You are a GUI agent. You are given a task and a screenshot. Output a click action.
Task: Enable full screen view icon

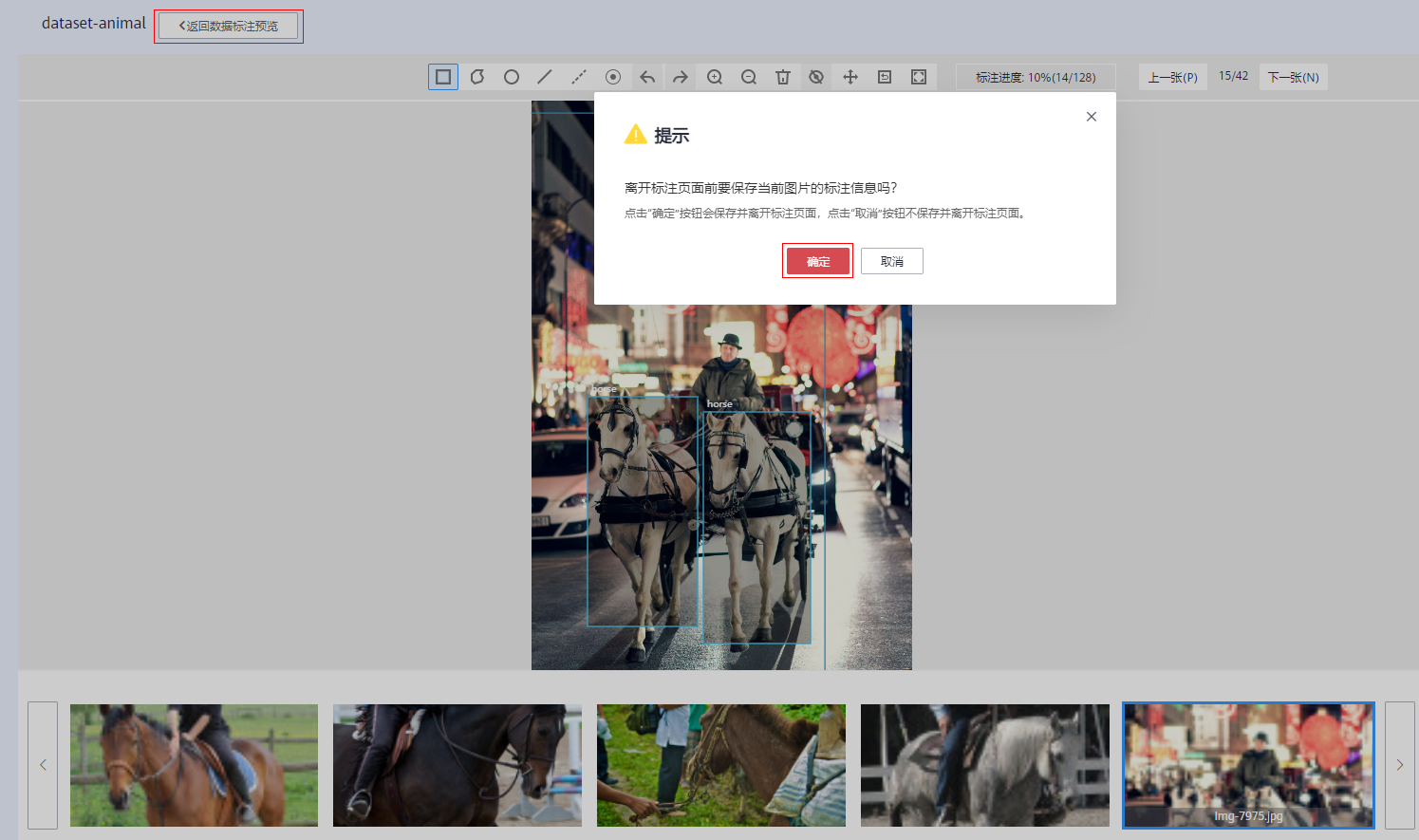(x=919, y=77)
